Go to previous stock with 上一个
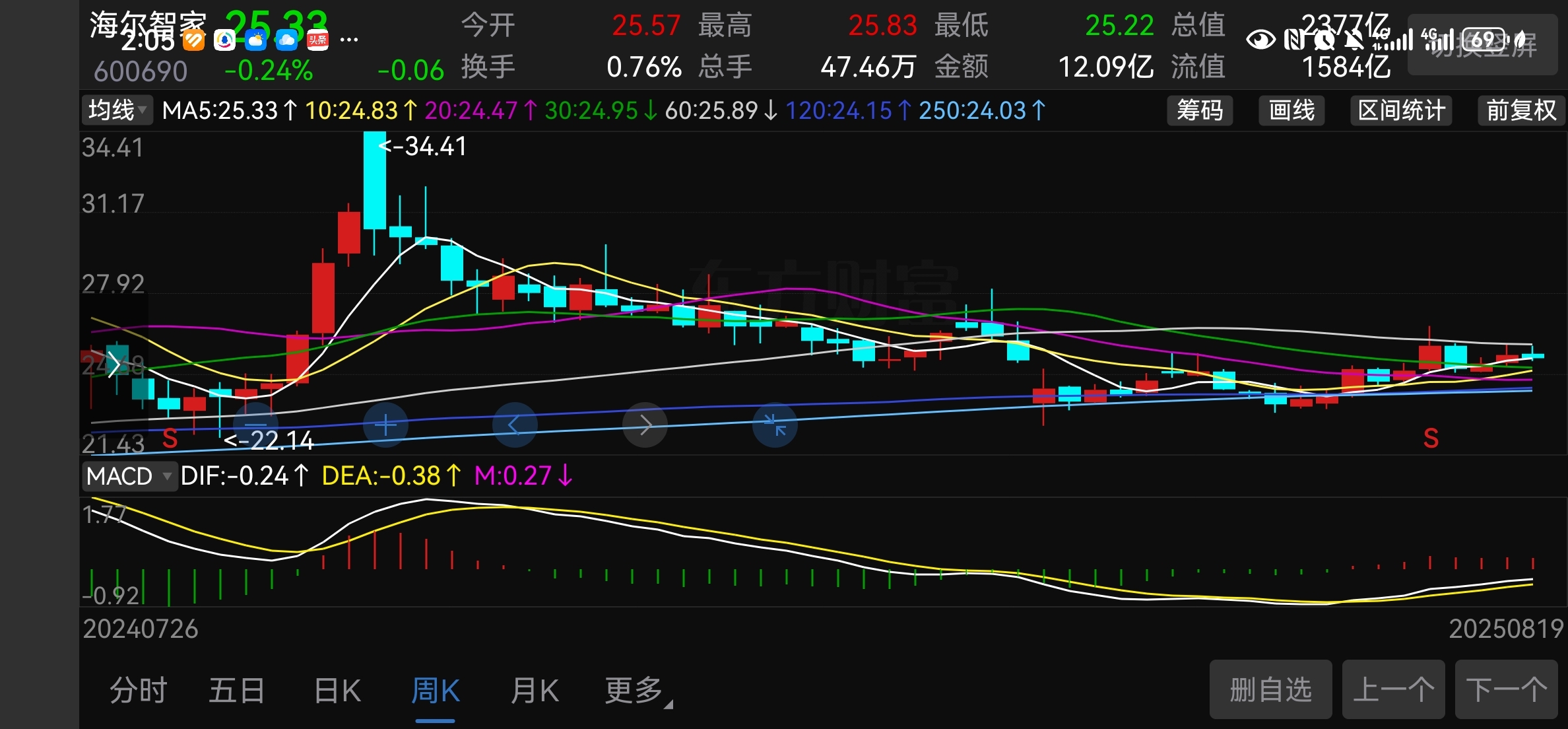Image resolution: width=1568 pixels, height=729 pixels. pyautogui.click(x=1393, y=689)
